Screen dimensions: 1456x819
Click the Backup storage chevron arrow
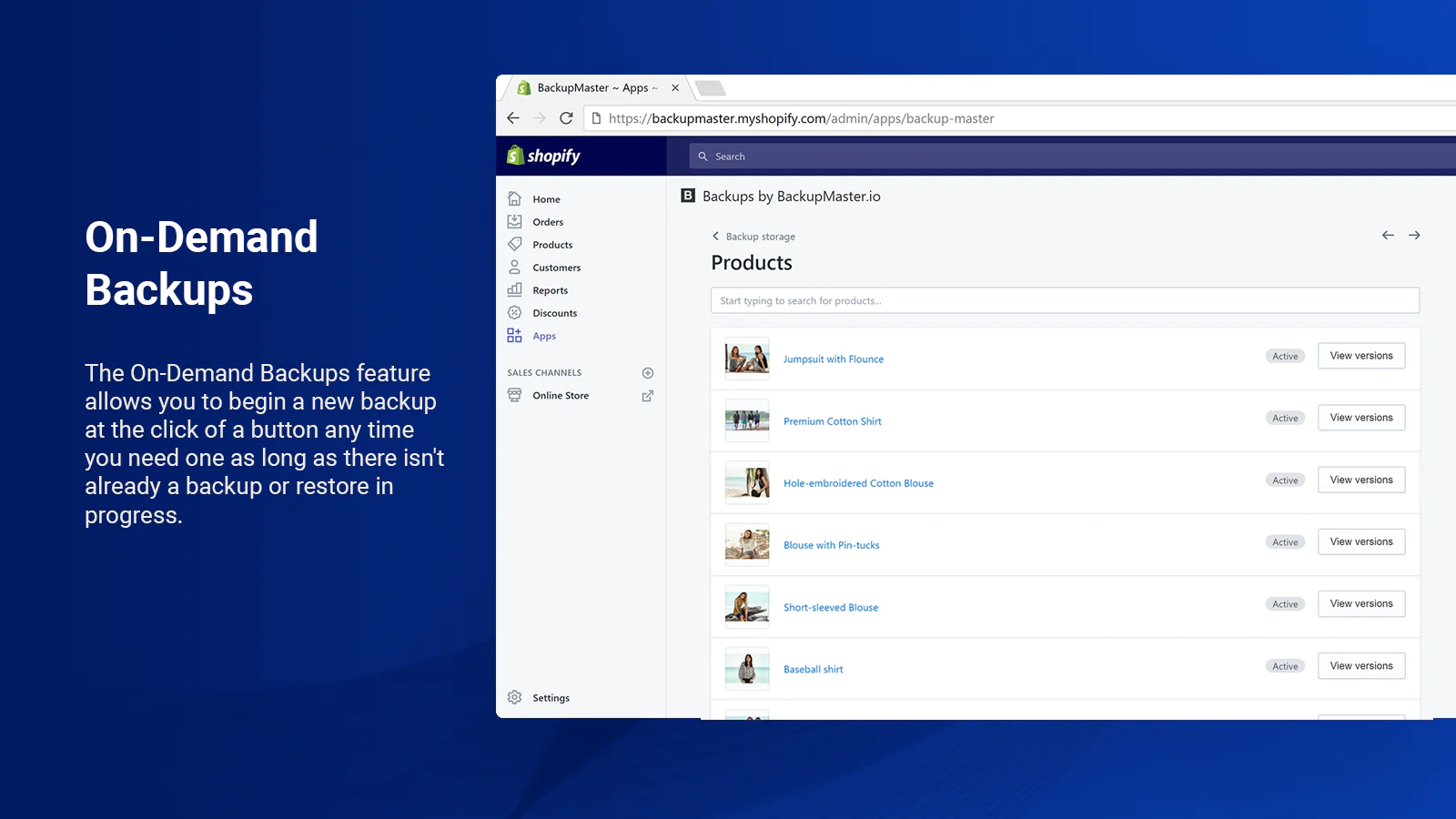715,236
